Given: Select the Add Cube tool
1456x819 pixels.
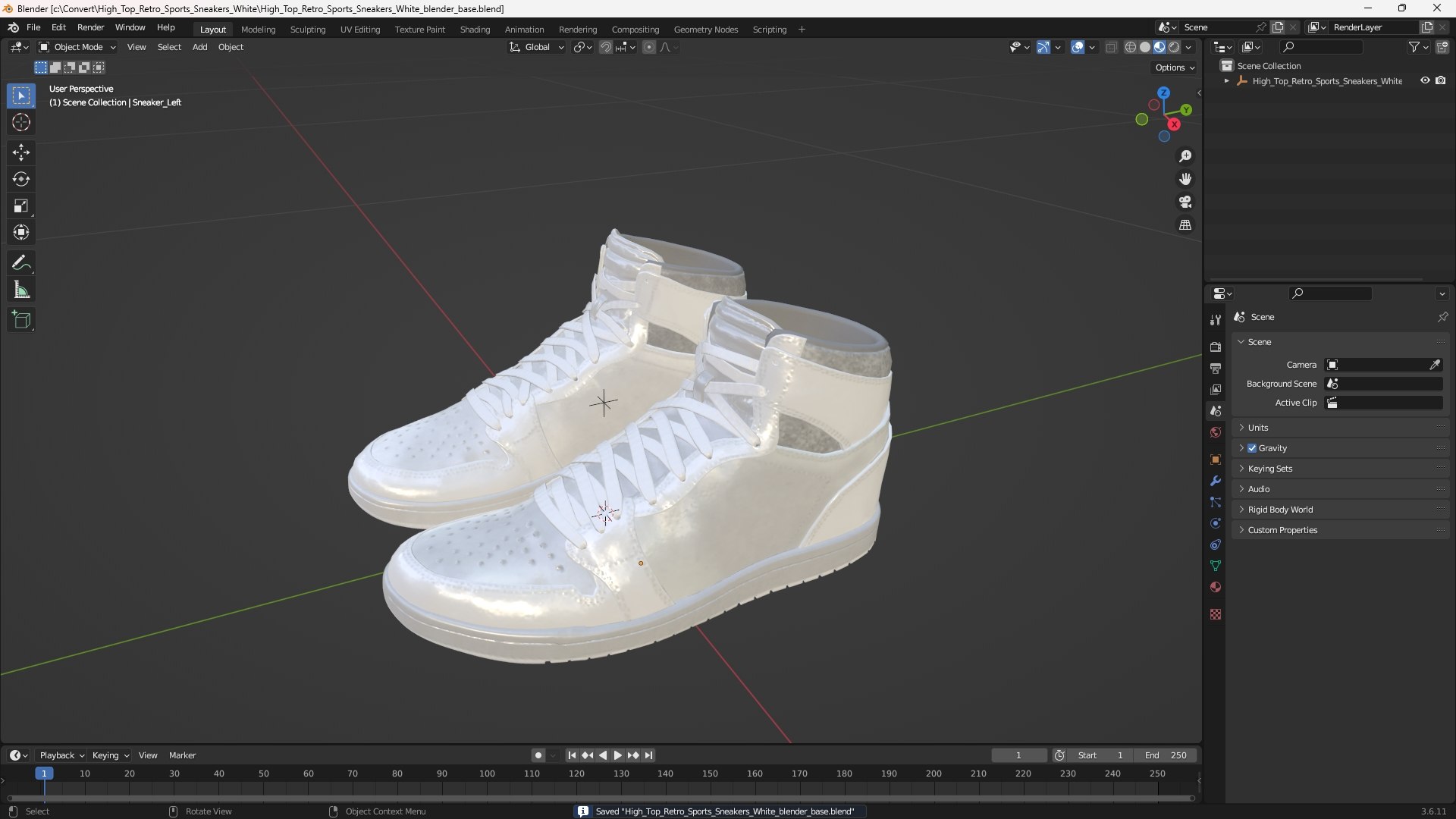Looking at the screenshot, I should tap(21, 320).
